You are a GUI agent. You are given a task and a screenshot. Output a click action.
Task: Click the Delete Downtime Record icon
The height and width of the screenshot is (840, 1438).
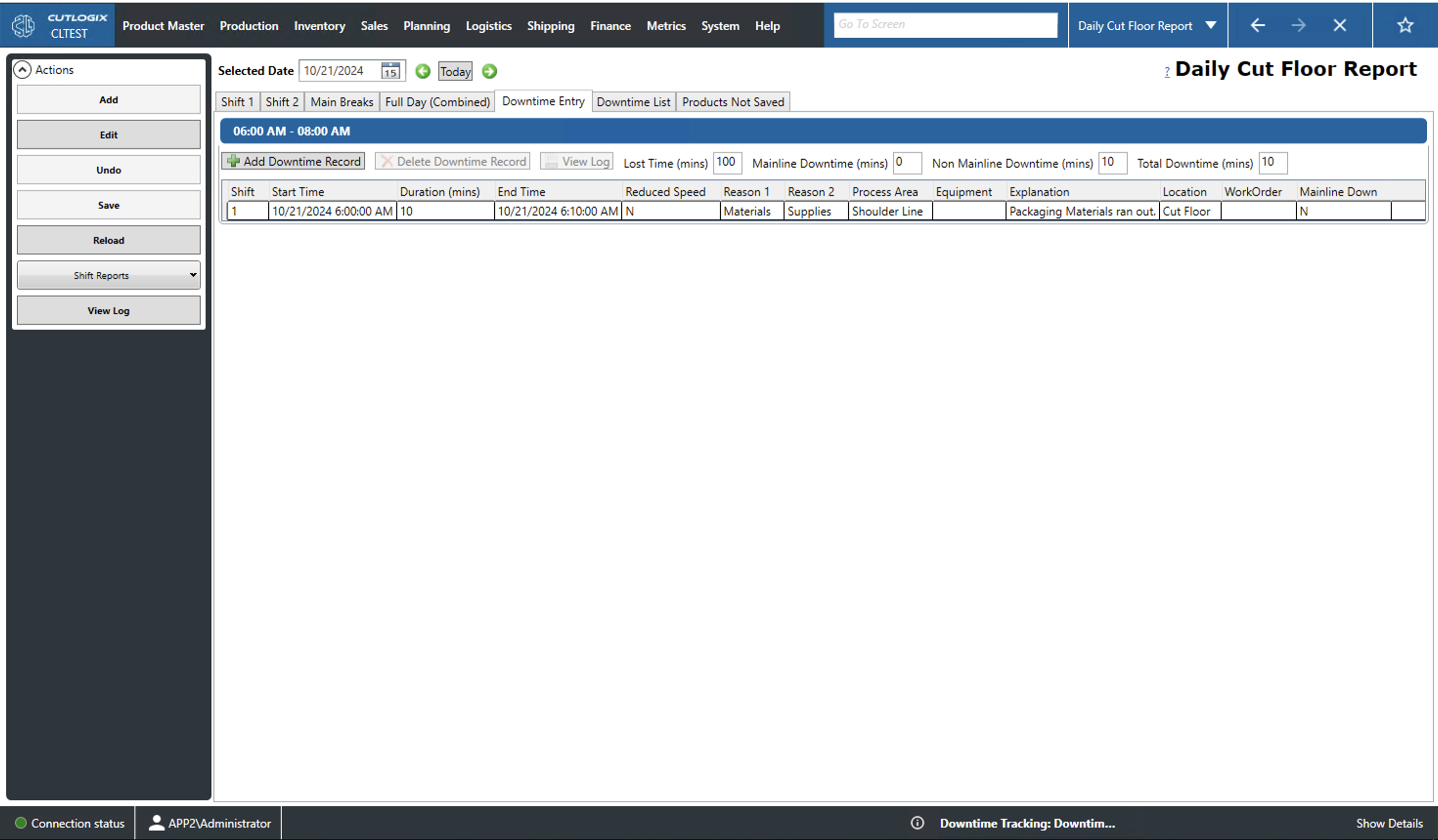[387, 161]
